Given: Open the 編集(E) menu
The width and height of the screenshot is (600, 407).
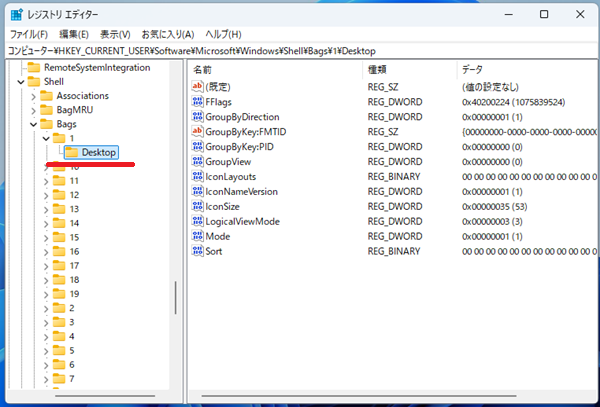Looking at the screenshot, I should tap(74, 34).
